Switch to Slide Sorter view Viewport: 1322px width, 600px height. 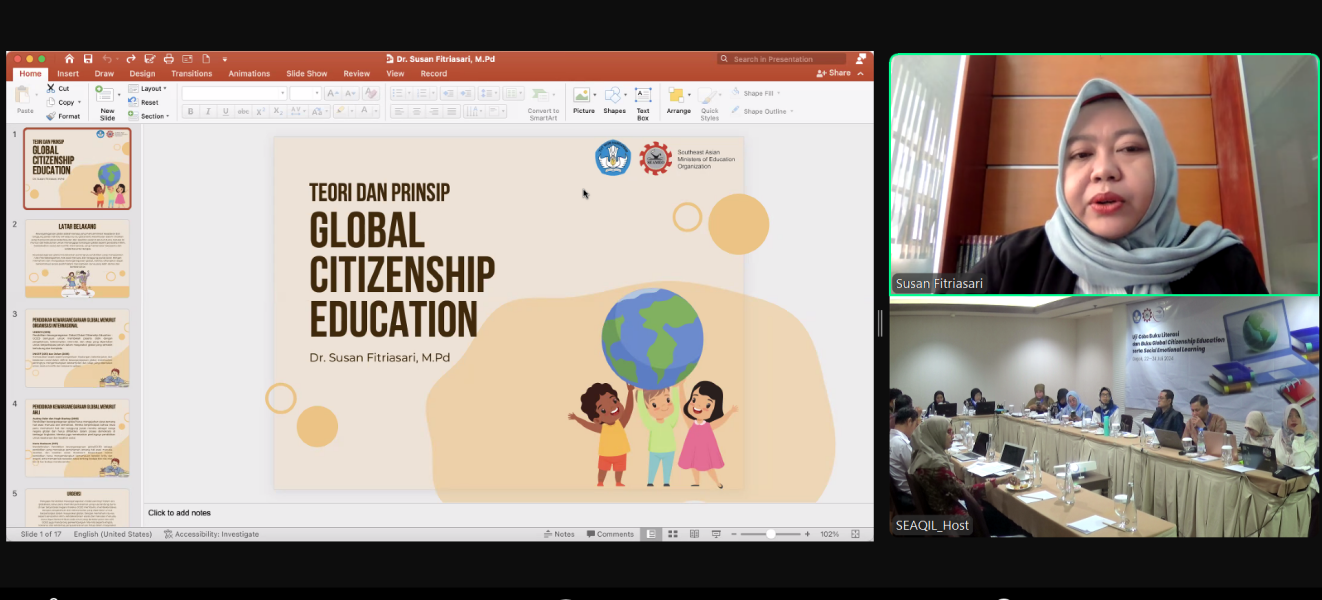[673, 534]
